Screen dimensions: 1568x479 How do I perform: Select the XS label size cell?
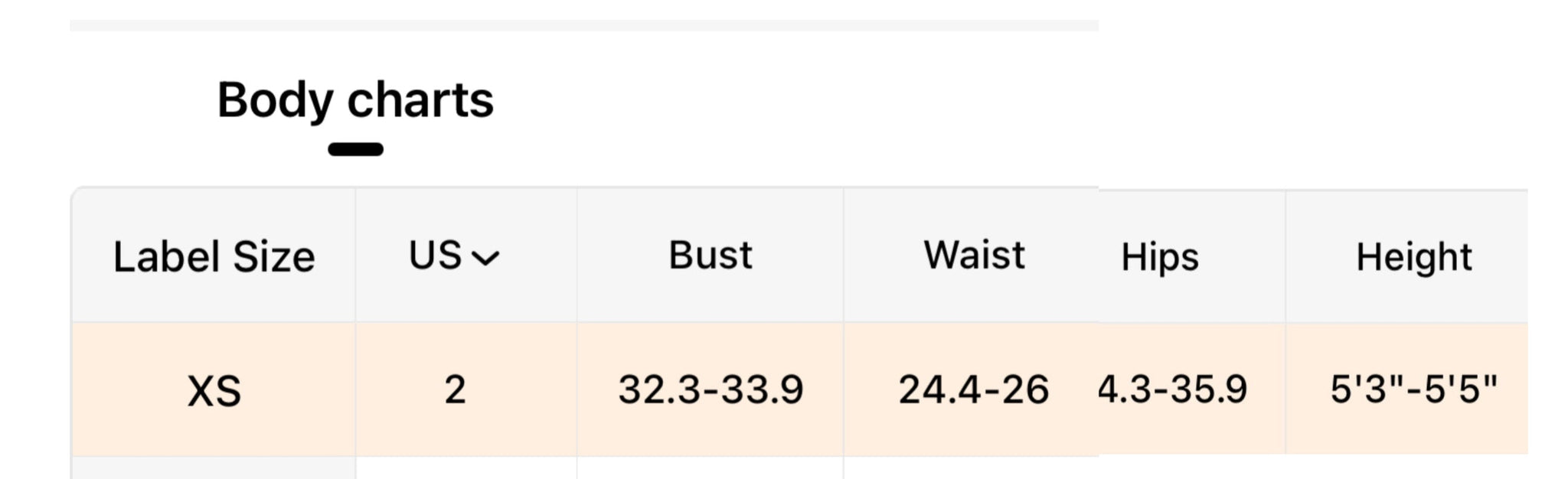(214, 391)
